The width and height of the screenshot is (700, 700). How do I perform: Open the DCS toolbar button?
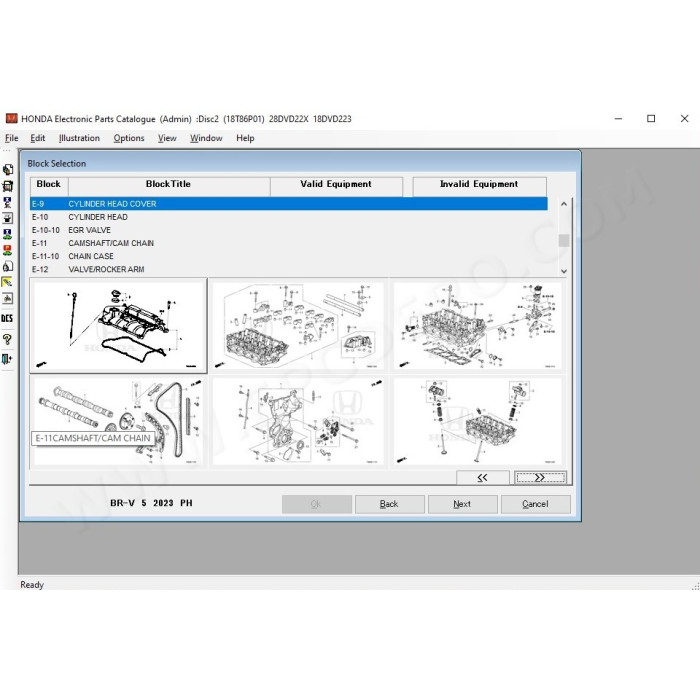[x=7, y=318]
